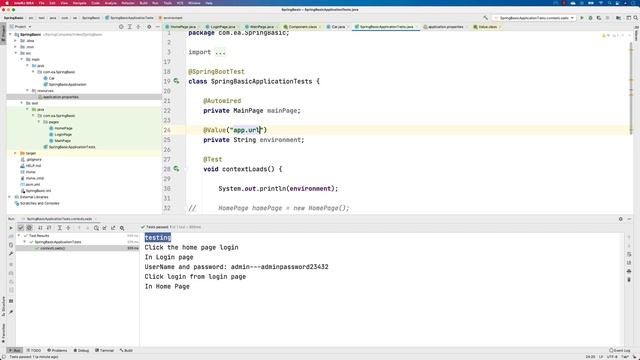Pin the Run tab with pin icon
This screenshot has height=360, width=640.
pos(11,312)
